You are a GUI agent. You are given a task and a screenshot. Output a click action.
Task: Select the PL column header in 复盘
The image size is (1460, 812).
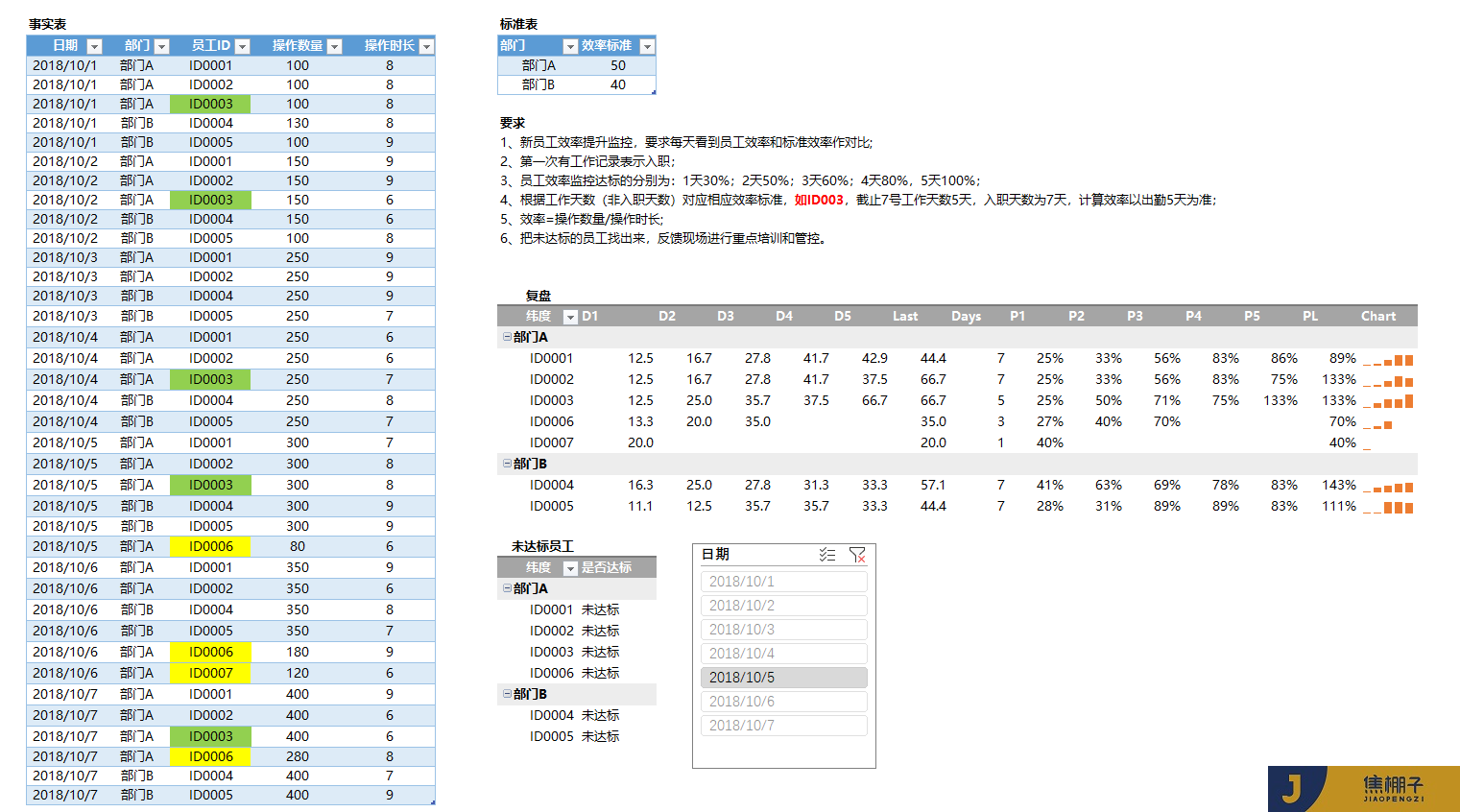[x=1310, y=317]
